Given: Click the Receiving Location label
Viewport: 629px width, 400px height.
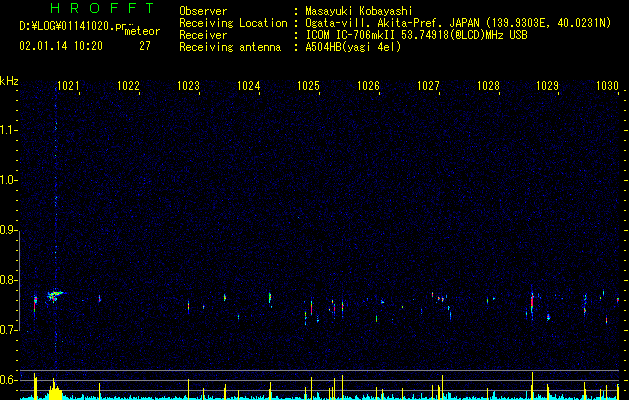Looking at the screenshot, I should [233, 23].
